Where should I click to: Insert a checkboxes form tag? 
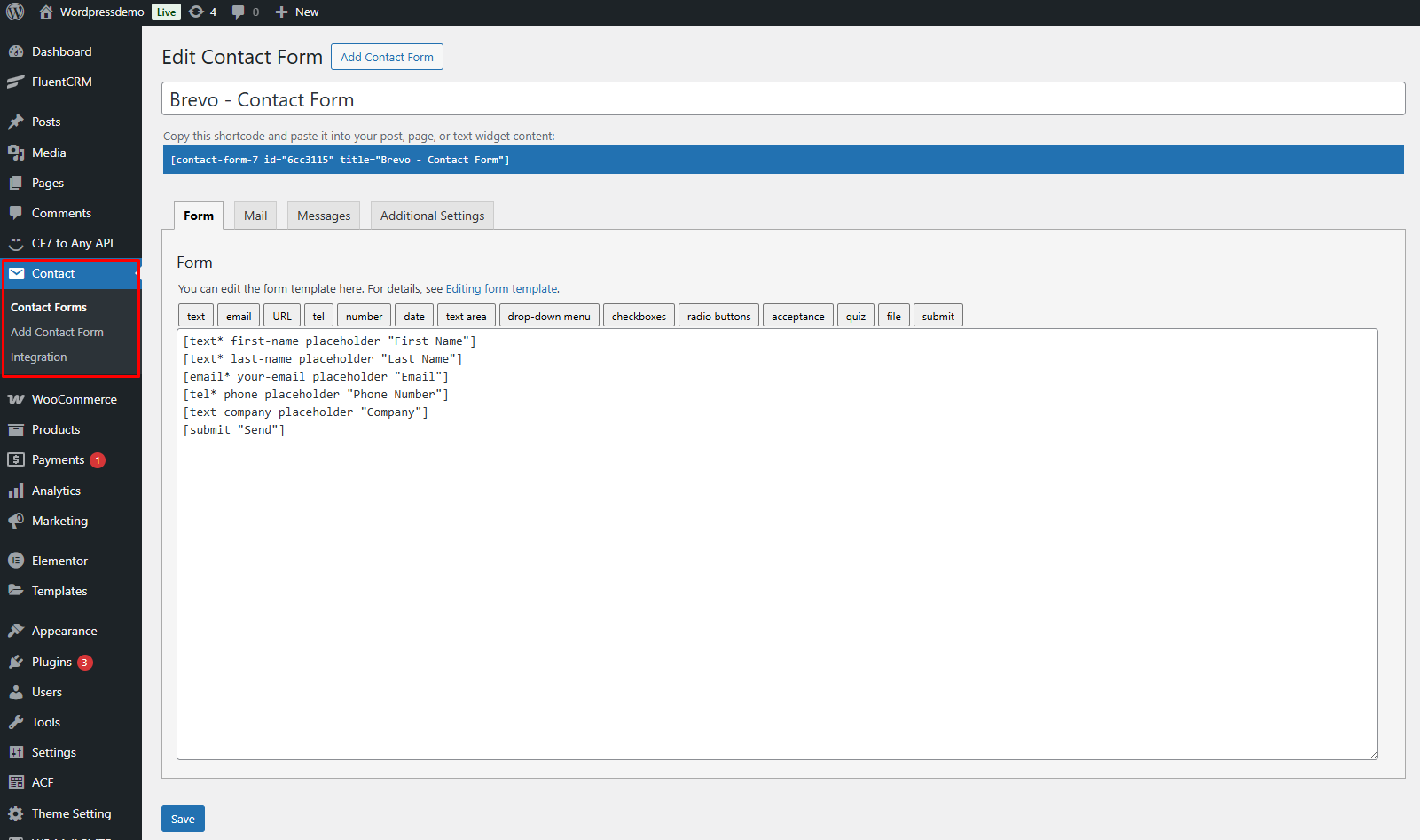click(x=639, y=316)
